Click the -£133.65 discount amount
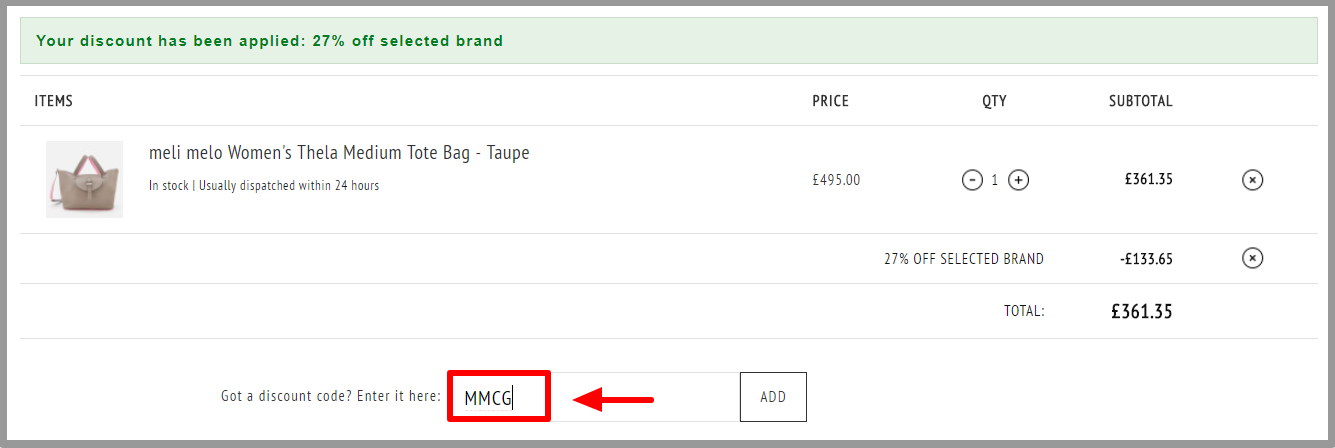This screenshot has width=1335, height=448. click(x=1146, y=259)
